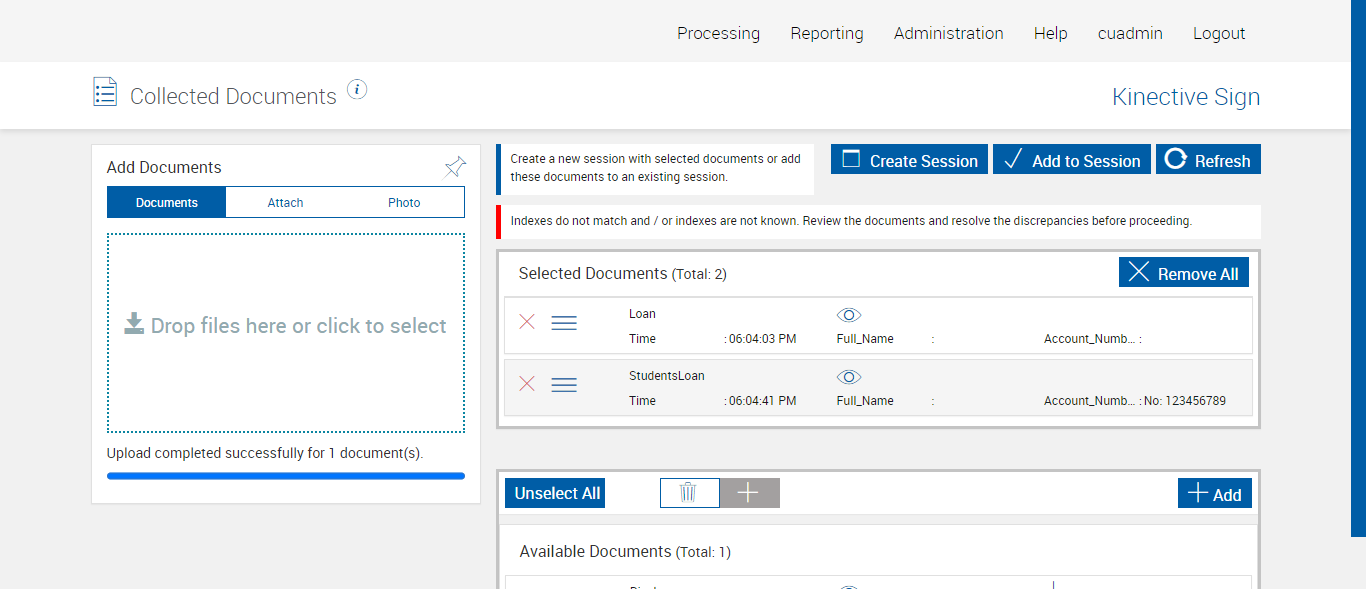Pin the Add Documents panel
This screenshot has width=1366, height=589.
(x=455, y=167)
